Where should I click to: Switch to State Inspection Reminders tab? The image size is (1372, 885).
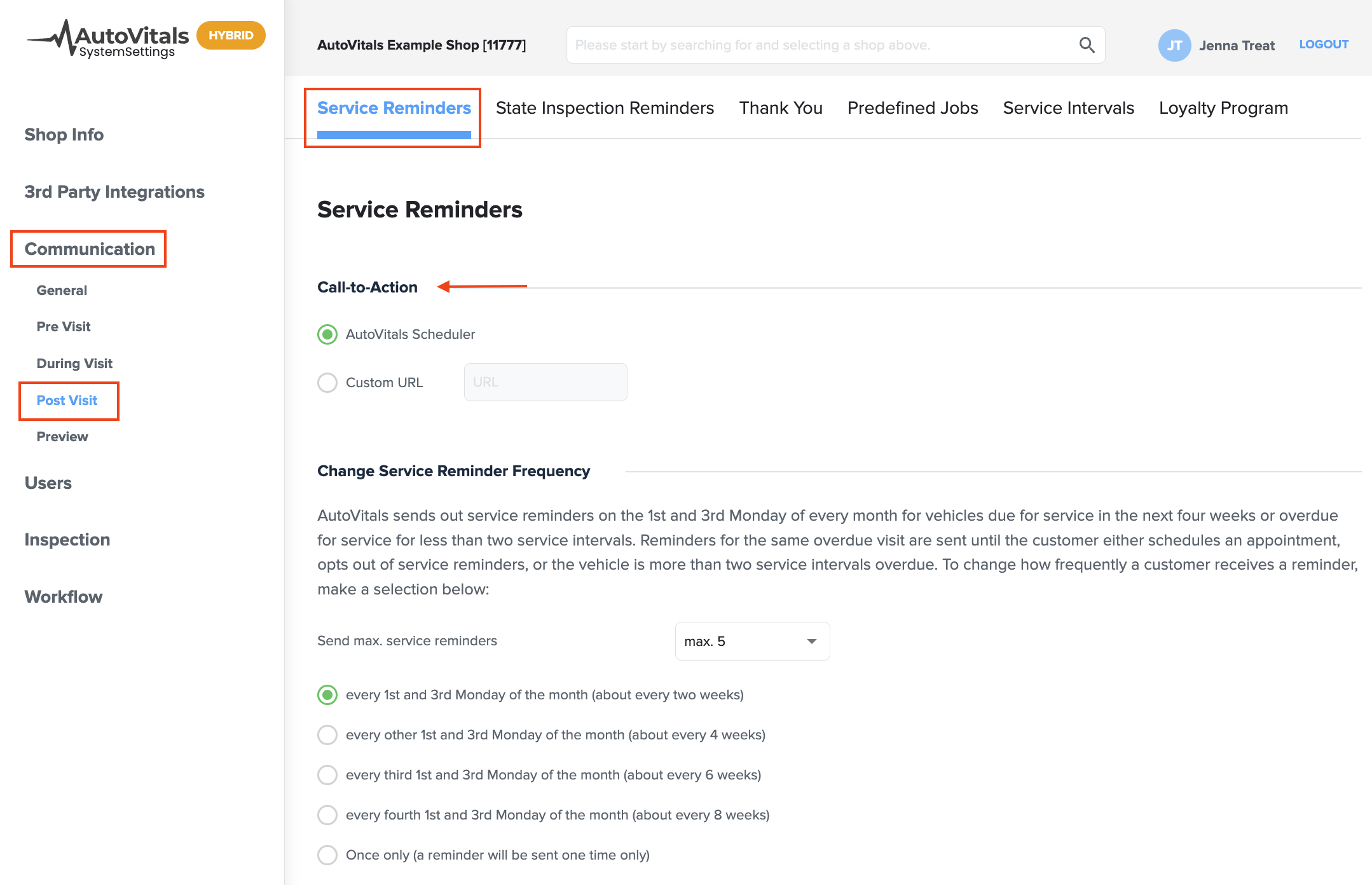[605, 108]
